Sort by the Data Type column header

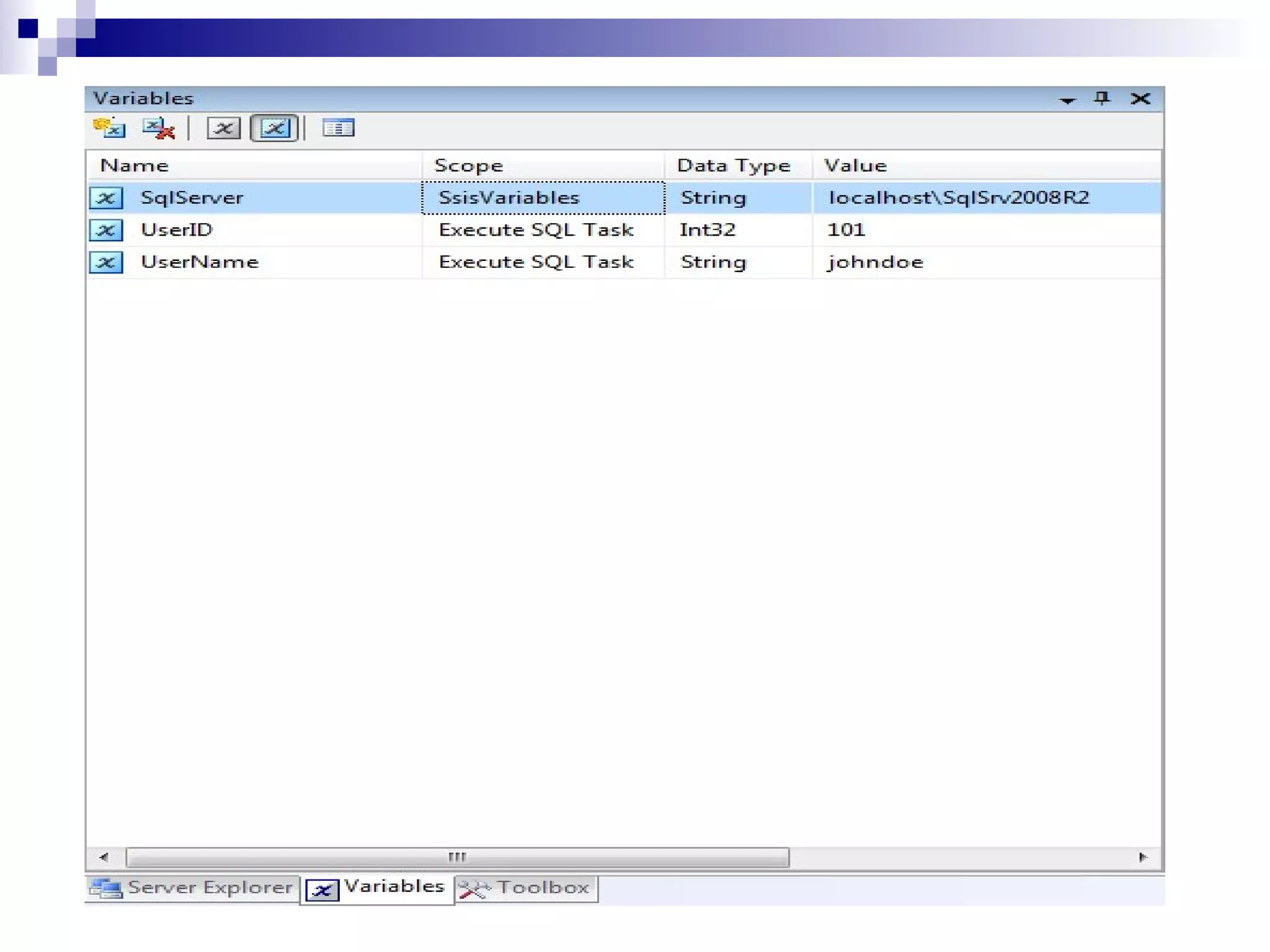[733, 165]
